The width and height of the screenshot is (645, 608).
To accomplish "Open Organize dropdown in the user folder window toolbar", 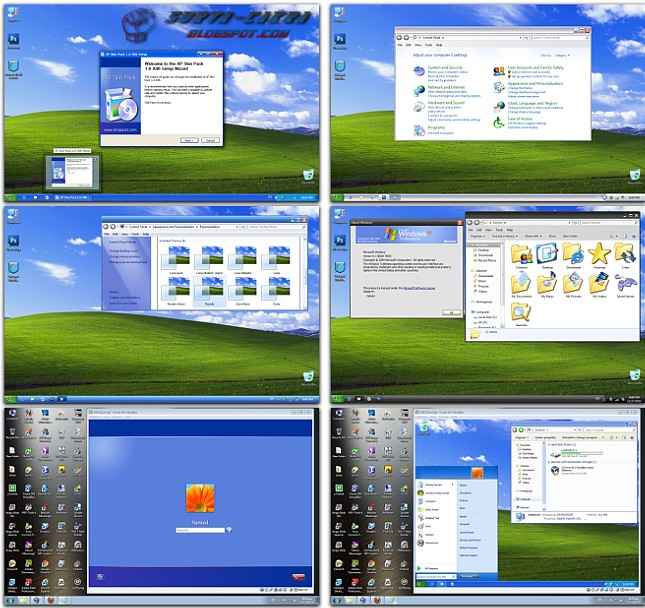I will pyautogui.click(x=478, y=236).
